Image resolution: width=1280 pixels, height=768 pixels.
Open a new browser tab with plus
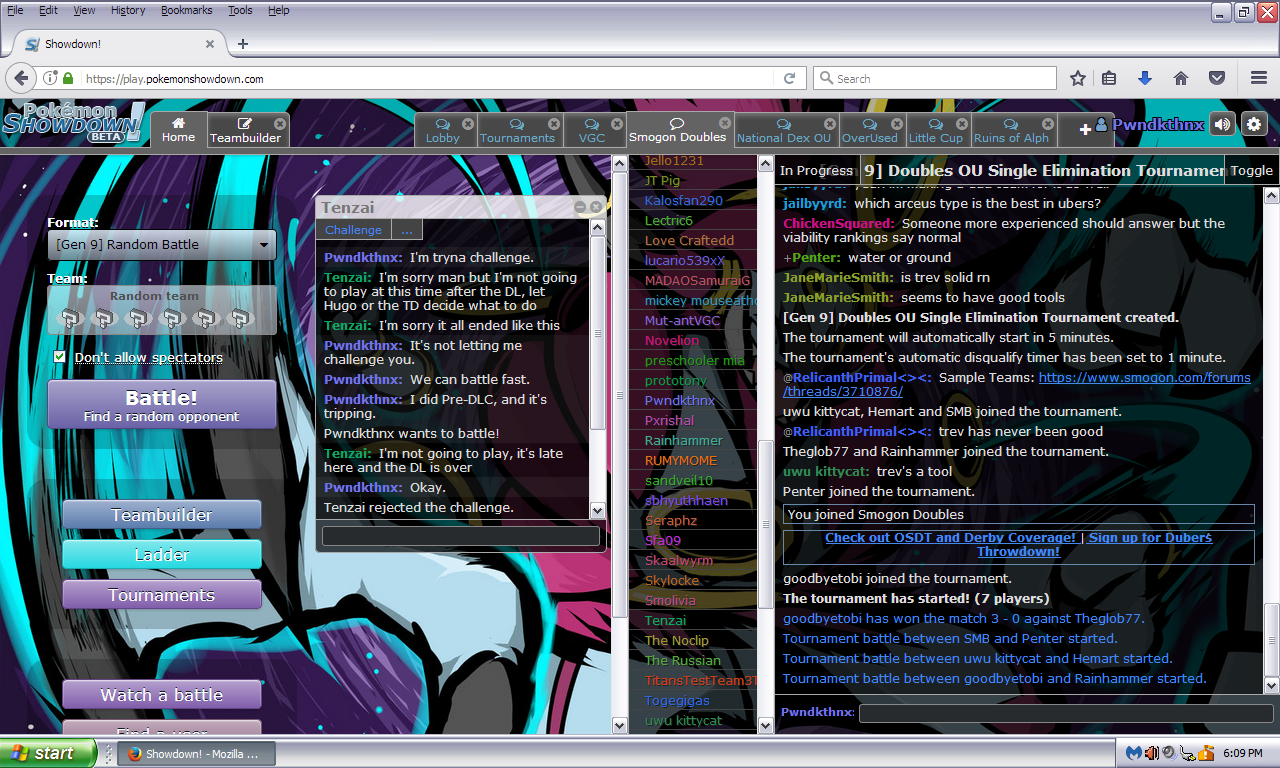[242, 44]
